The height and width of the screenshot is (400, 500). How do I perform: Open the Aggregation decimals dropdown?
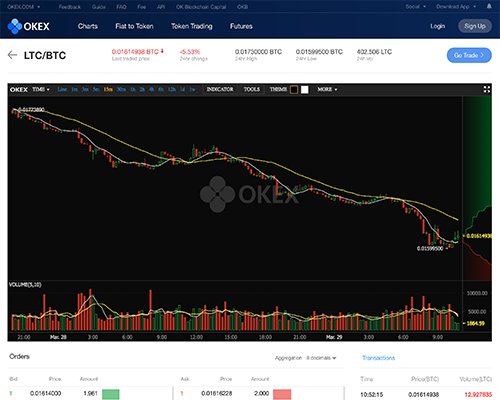click(x=321, y=358)
